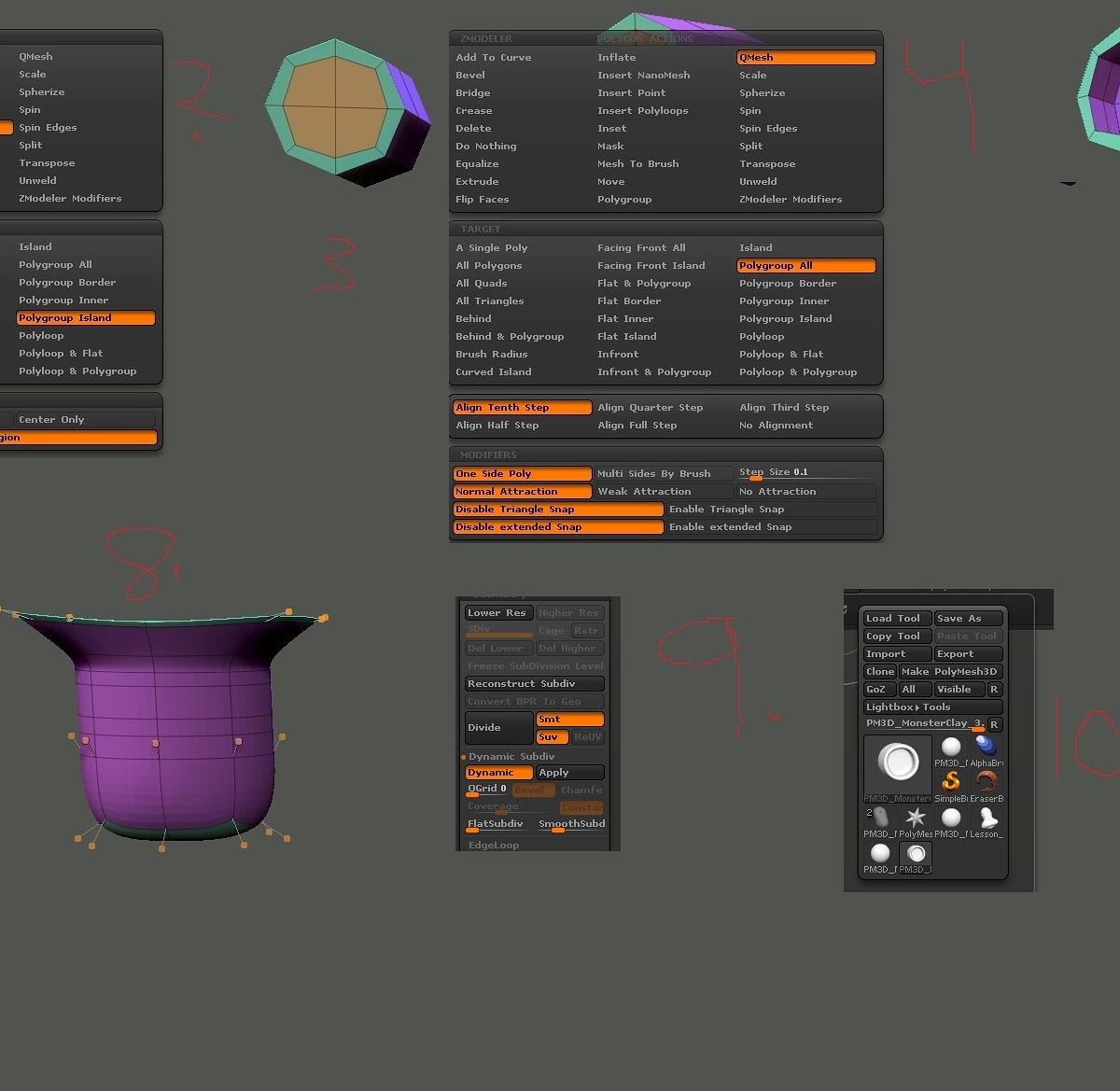
Task: Click Make PolyMesh3D button
Action: [x=950, y=672]
